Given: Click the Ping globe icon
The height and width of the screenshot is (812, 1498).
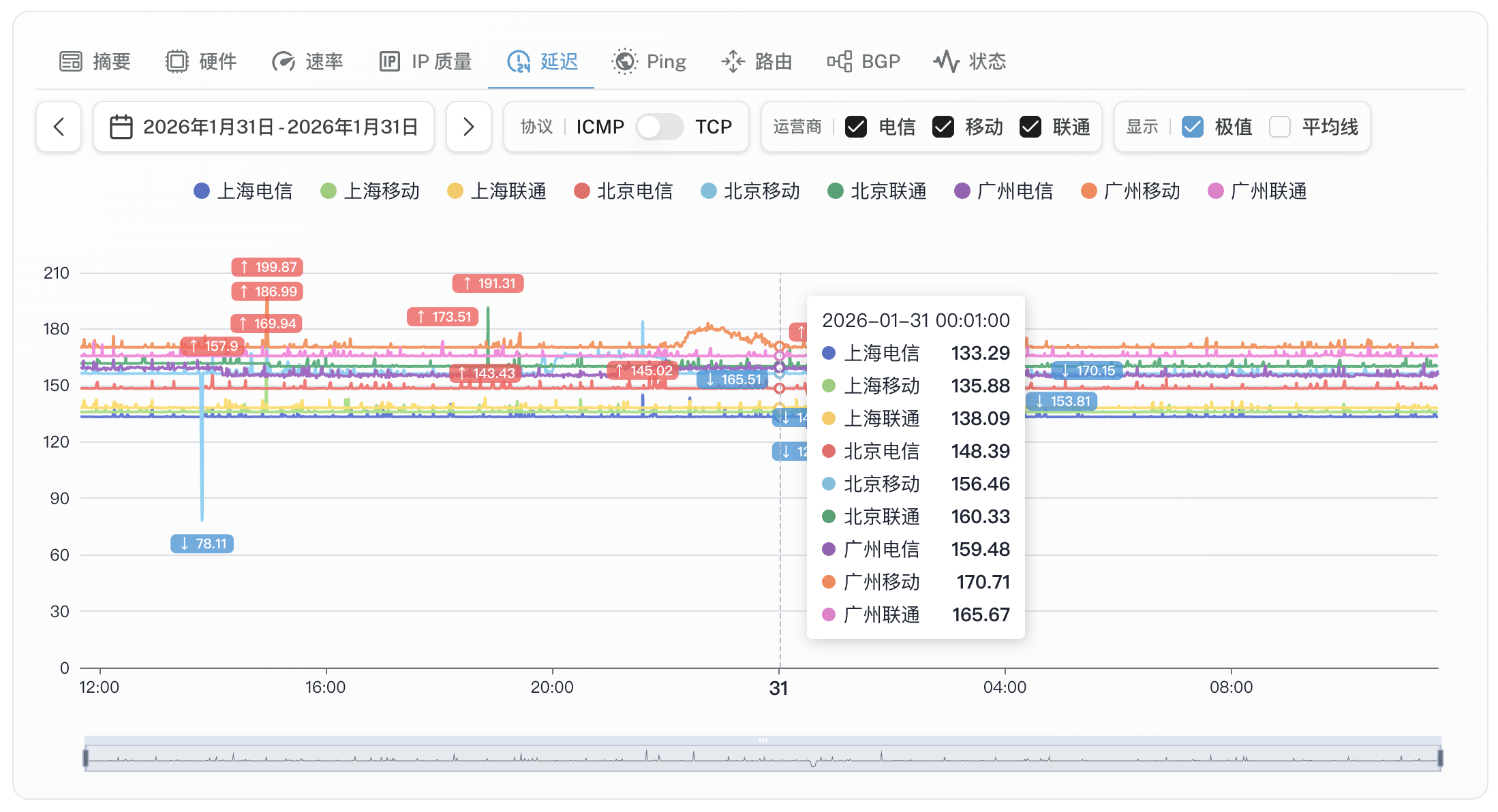Looking at the screenshot, I should 624,61.
